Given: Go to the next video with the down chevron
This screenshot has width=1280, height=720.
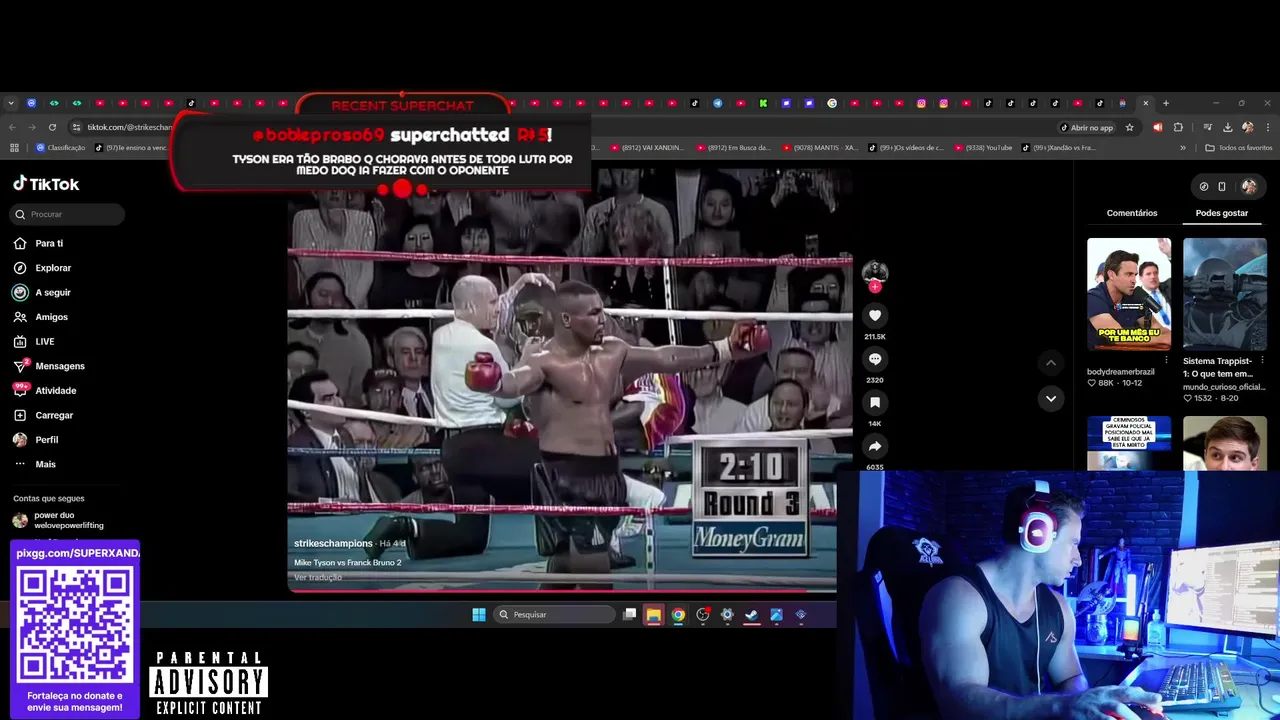Looking at the screenshot, I should 1050,398.
